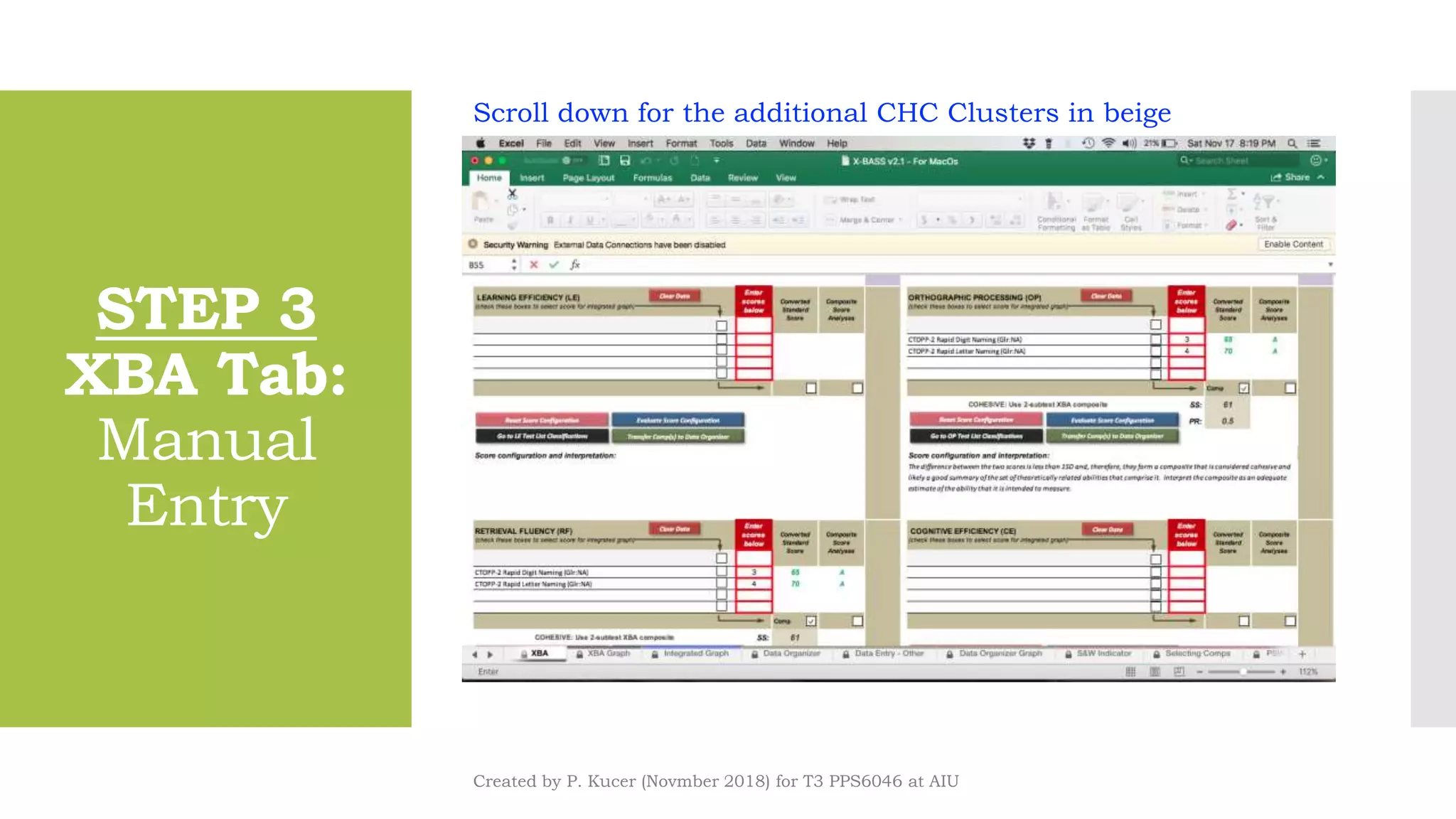Image resolution: width=1456 pixels, height=819 pixels.
Task: Open macOS Spotlight search magnifier
Action: click(x=1292, y=143)
